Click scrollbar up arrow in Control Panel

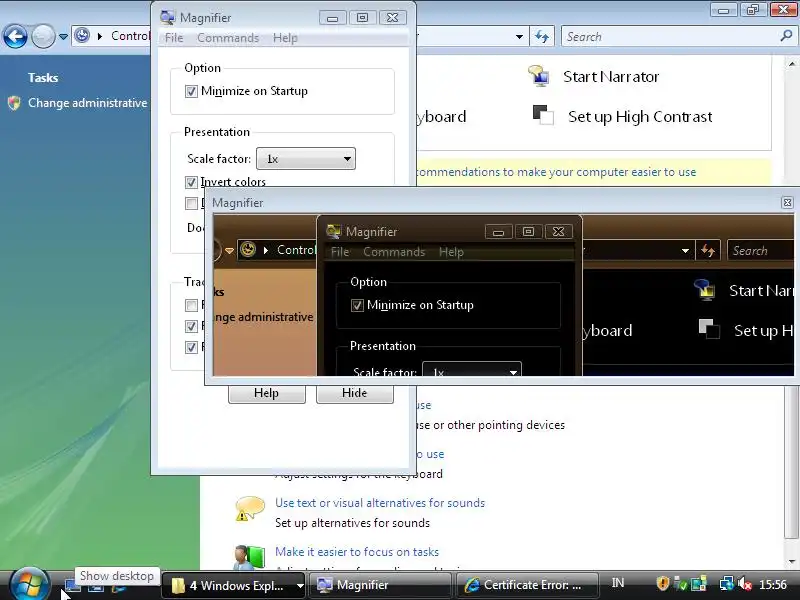792,65
